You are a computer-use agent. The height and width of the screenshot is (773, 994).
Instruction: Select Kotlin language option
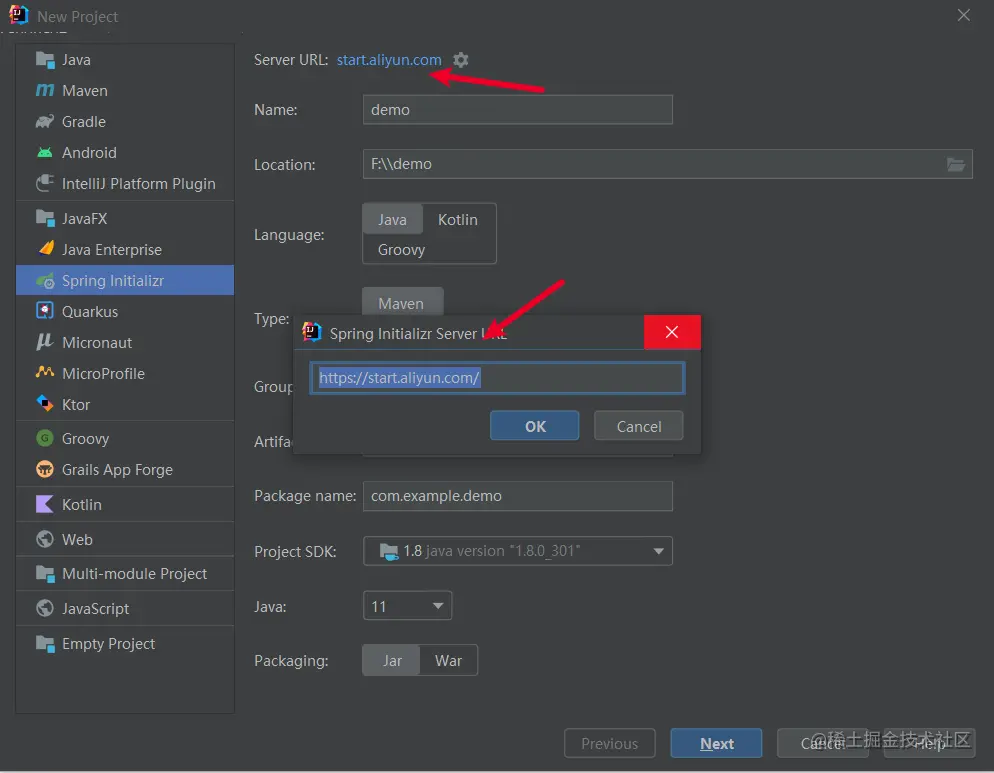tap(458, 219)
